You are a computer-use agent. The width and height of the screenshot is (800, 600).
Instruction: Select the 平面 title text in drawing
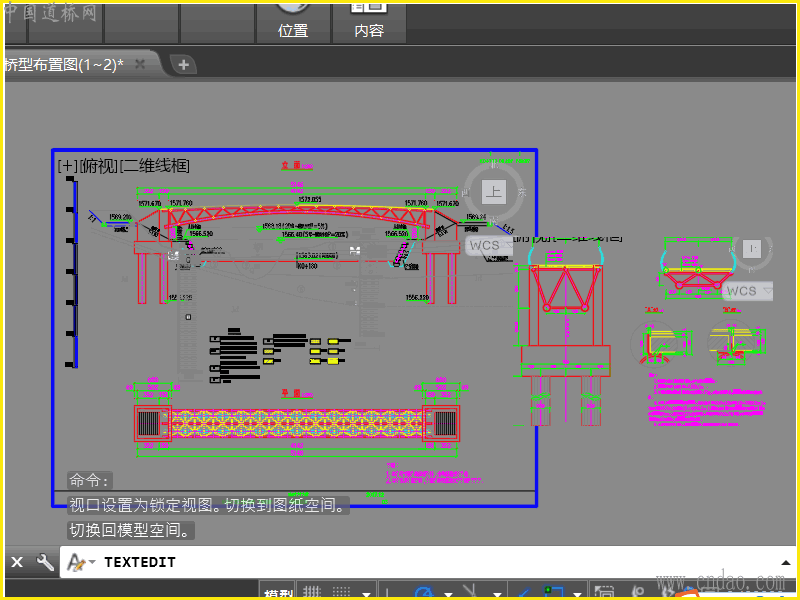(x=291, y=393)
